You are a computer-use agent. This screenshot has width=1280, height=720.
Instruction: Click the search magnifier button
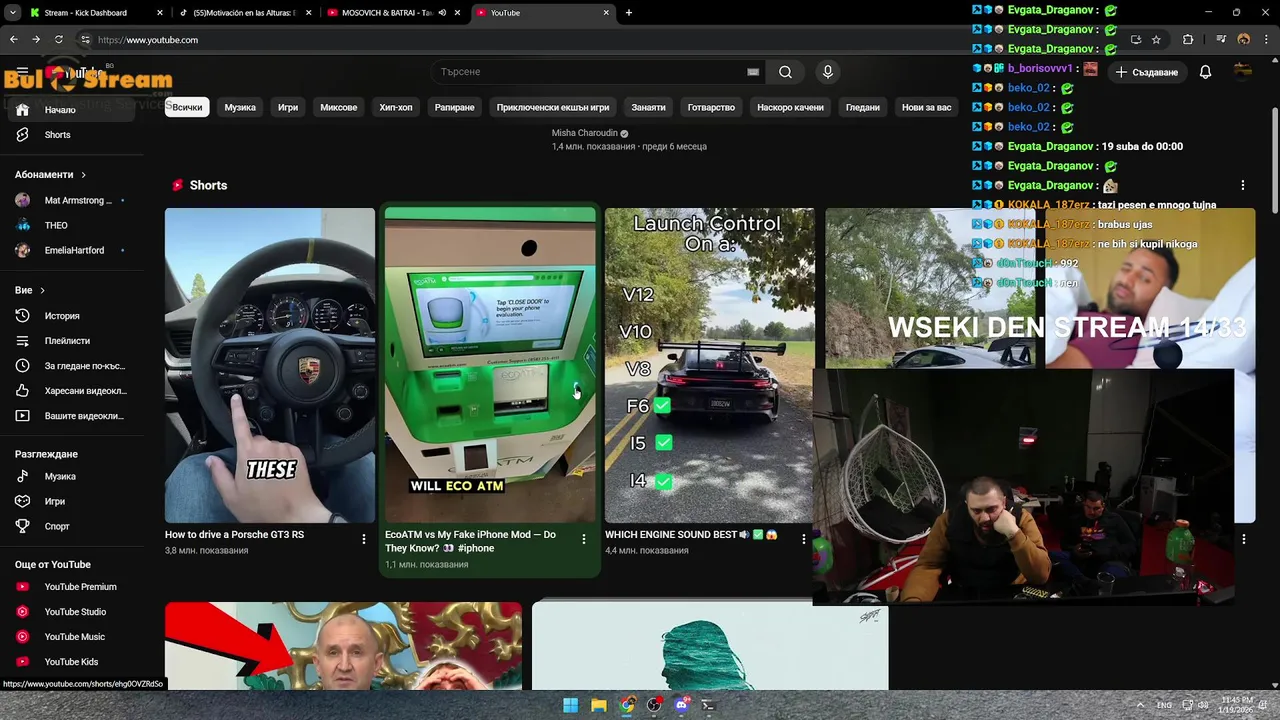point(785,72)
